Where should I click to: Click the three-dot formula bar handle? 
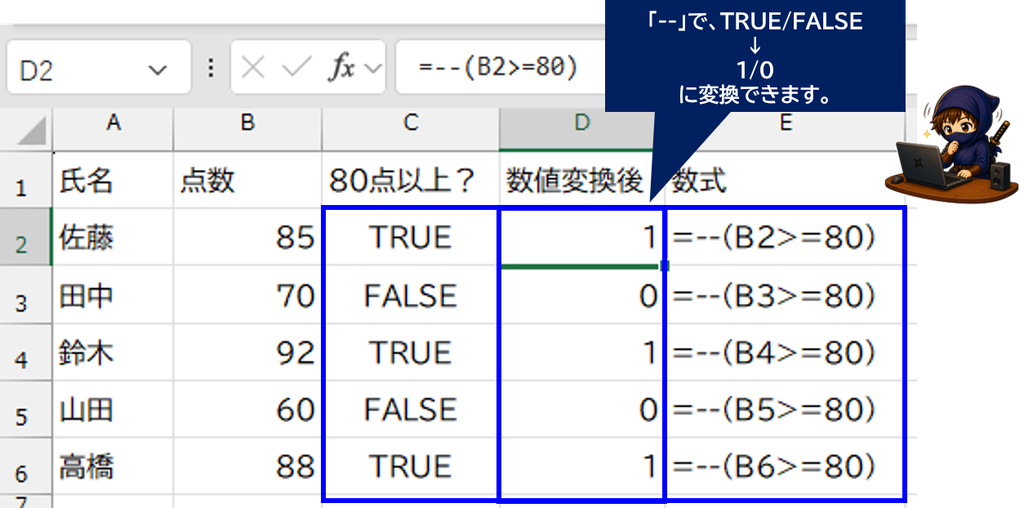coord(211,68)
